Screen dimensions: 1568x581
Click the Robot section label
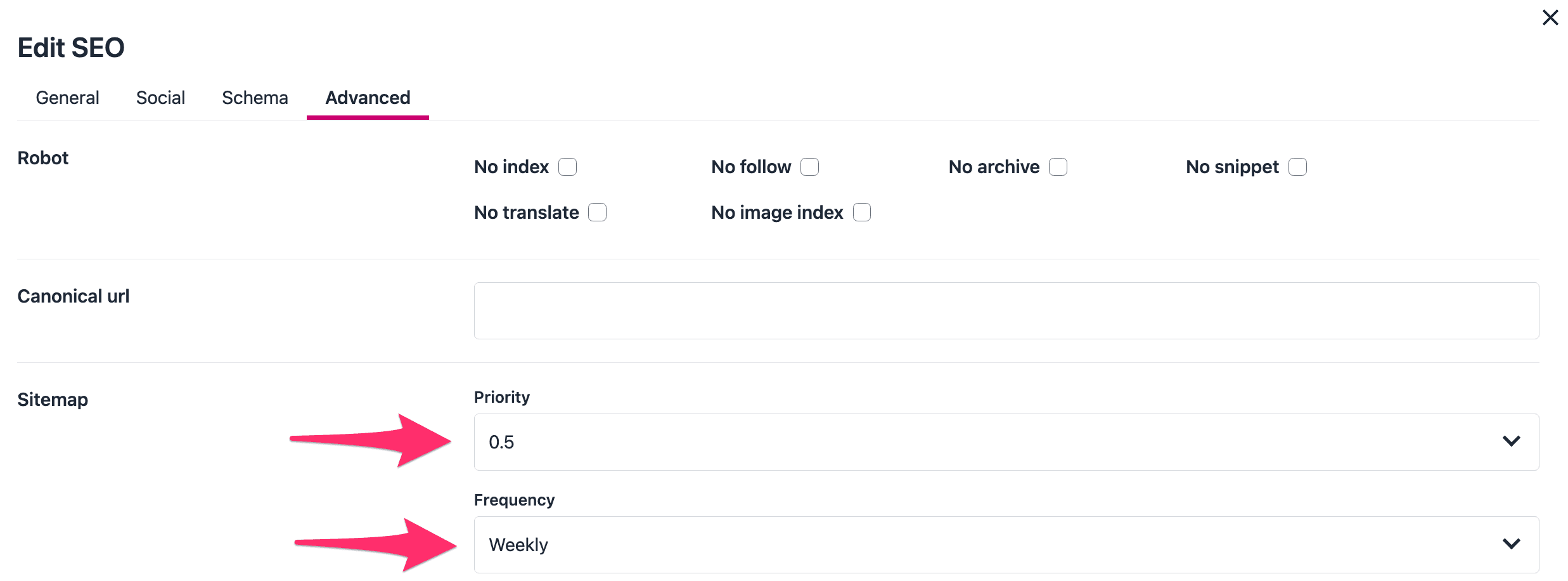(43, 158)
